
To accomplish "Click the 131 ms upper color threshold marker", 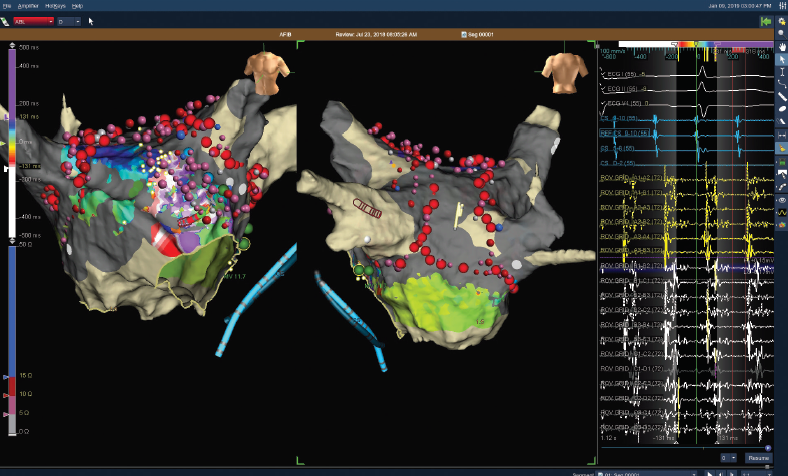I will [6, 117].
